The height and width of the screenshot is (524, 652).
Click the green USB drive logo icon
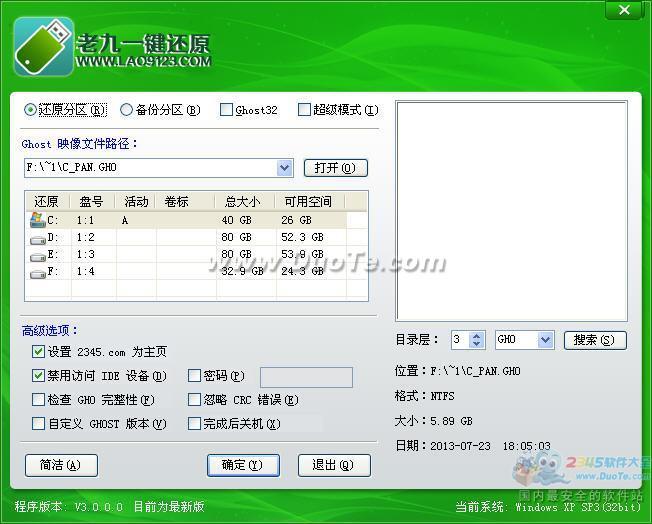(44, 47)
